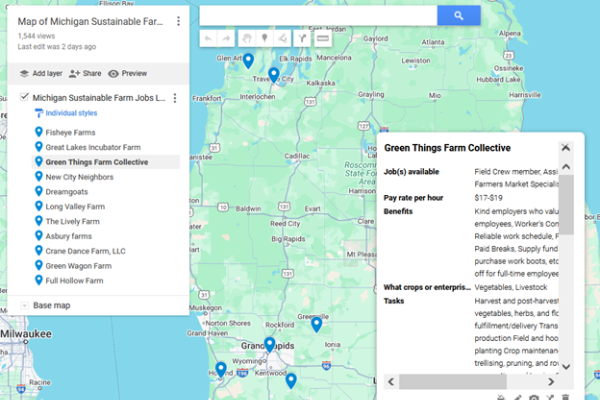
Task: Click the info card horizontal scrollbar
Action: [450, 381]
